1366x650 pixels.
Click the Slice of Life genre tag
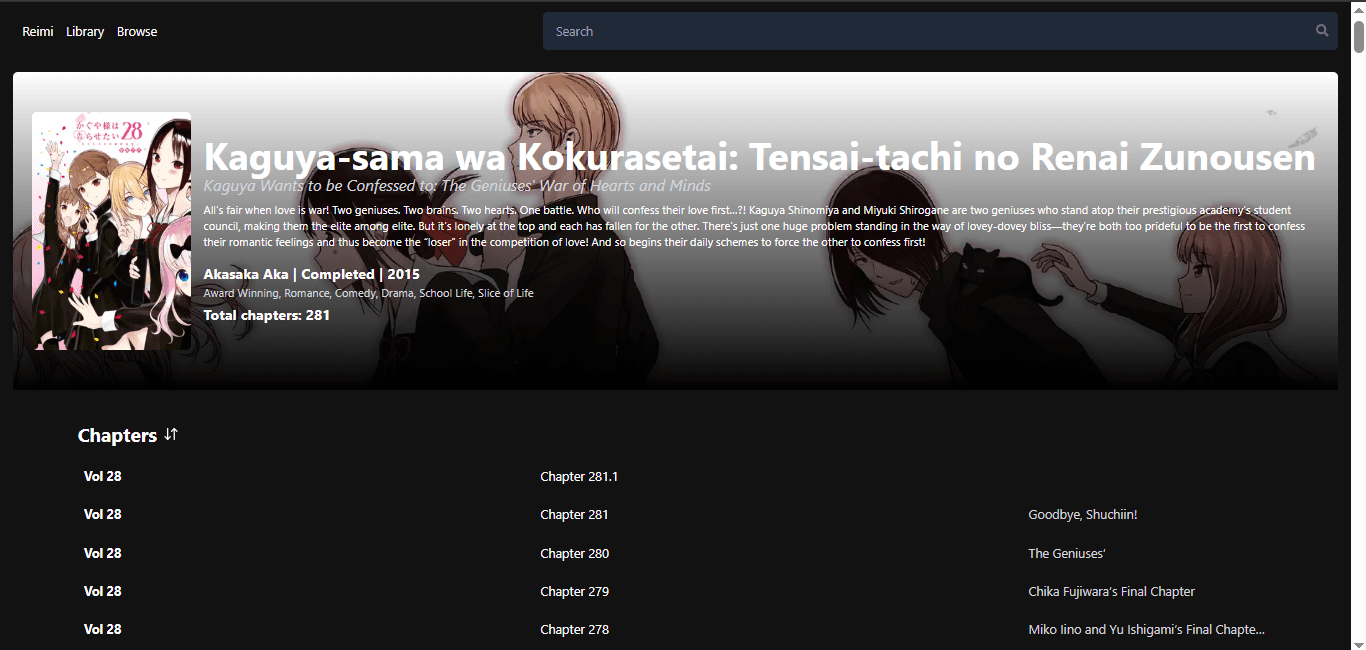click(x=505, y=292)
